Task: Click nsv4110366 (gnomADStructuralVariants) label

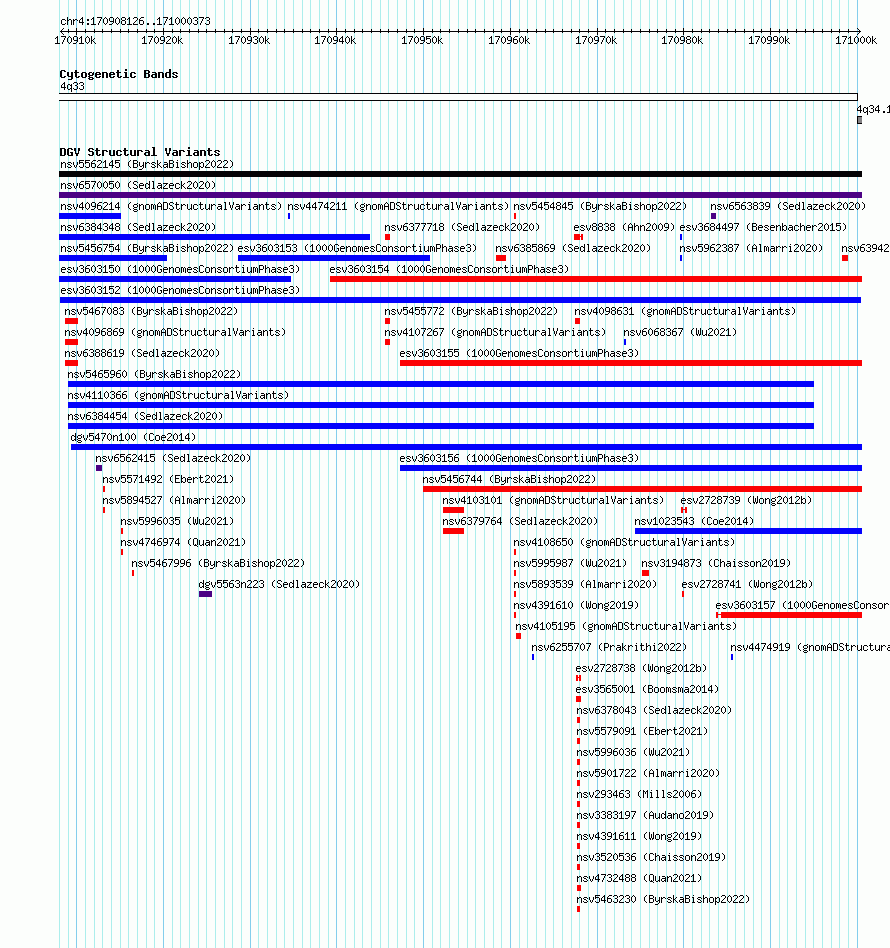Action: [178, 395]
